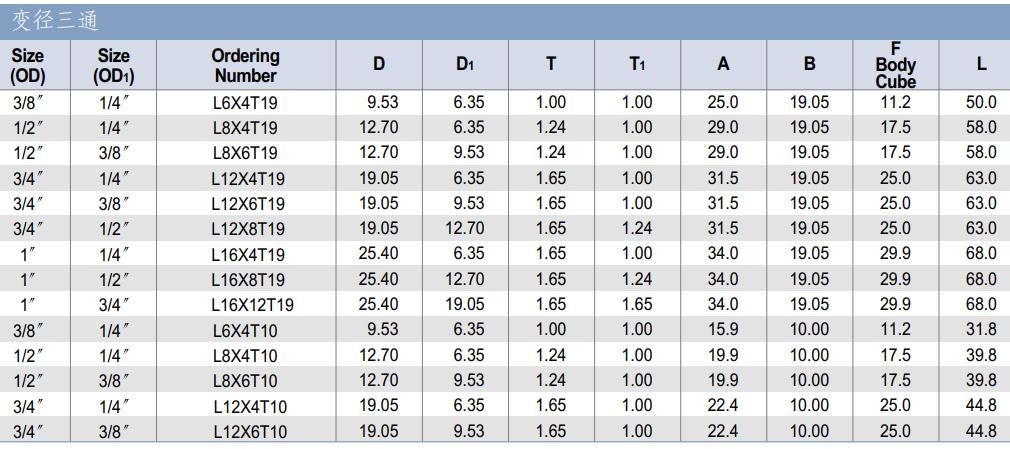
Task: Select the B column header
Action: 810,64
